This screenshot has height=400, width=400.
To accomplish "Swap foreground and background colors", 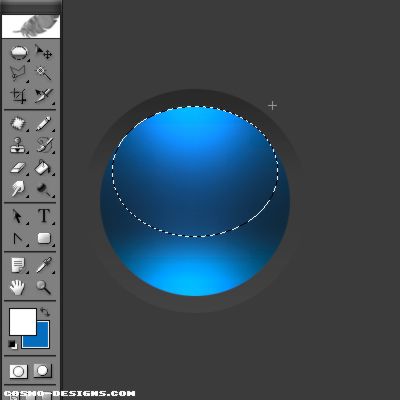I will click(45, 312).
